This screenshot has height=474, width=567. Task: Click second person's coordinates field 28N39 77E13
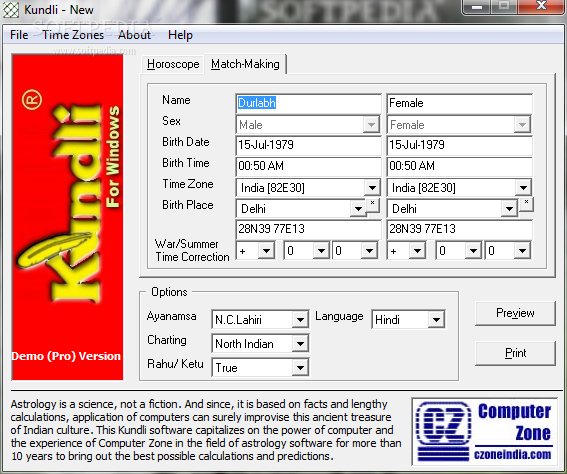[459, 229]
